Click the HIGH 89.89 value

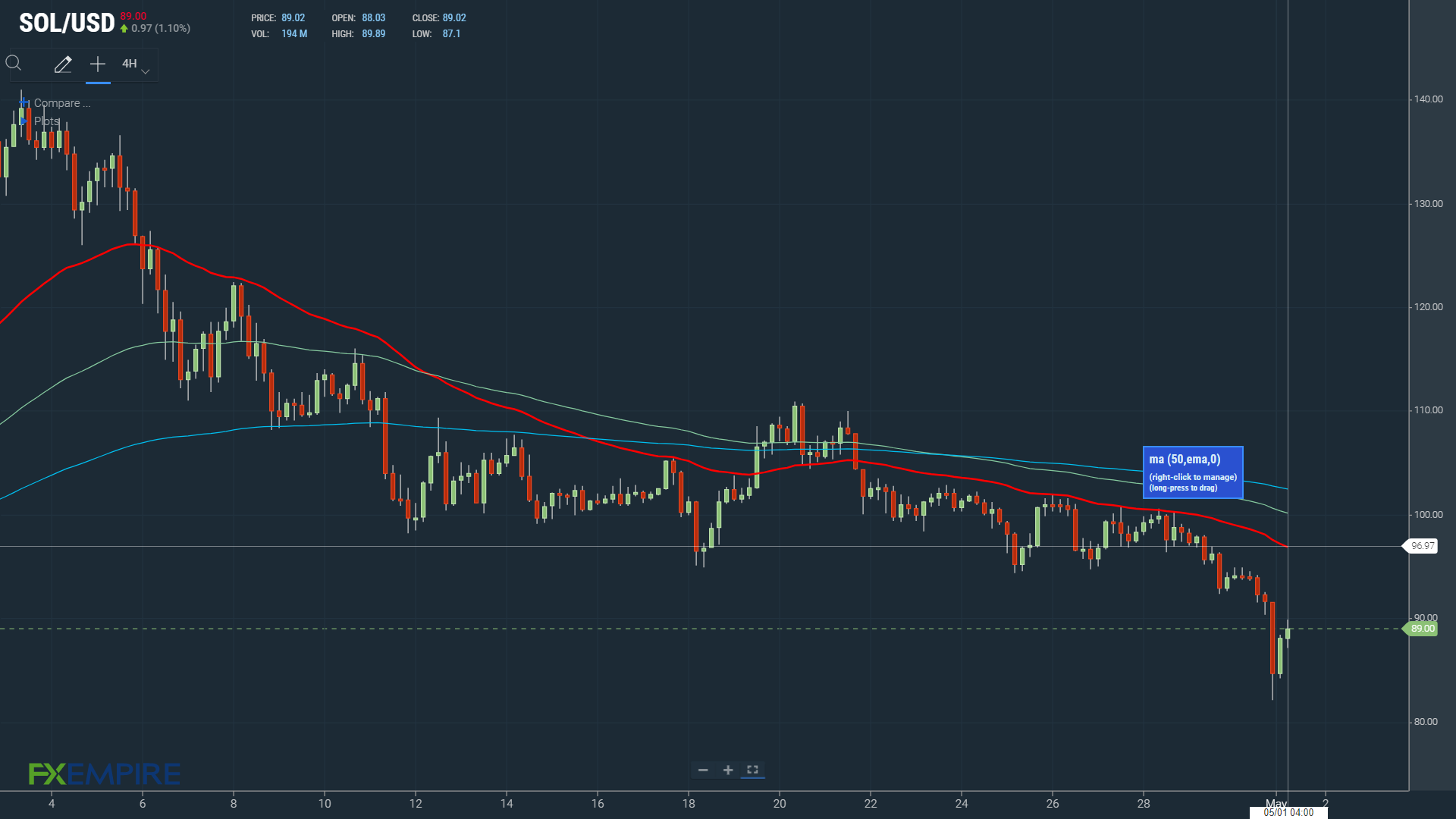(373, 34)
